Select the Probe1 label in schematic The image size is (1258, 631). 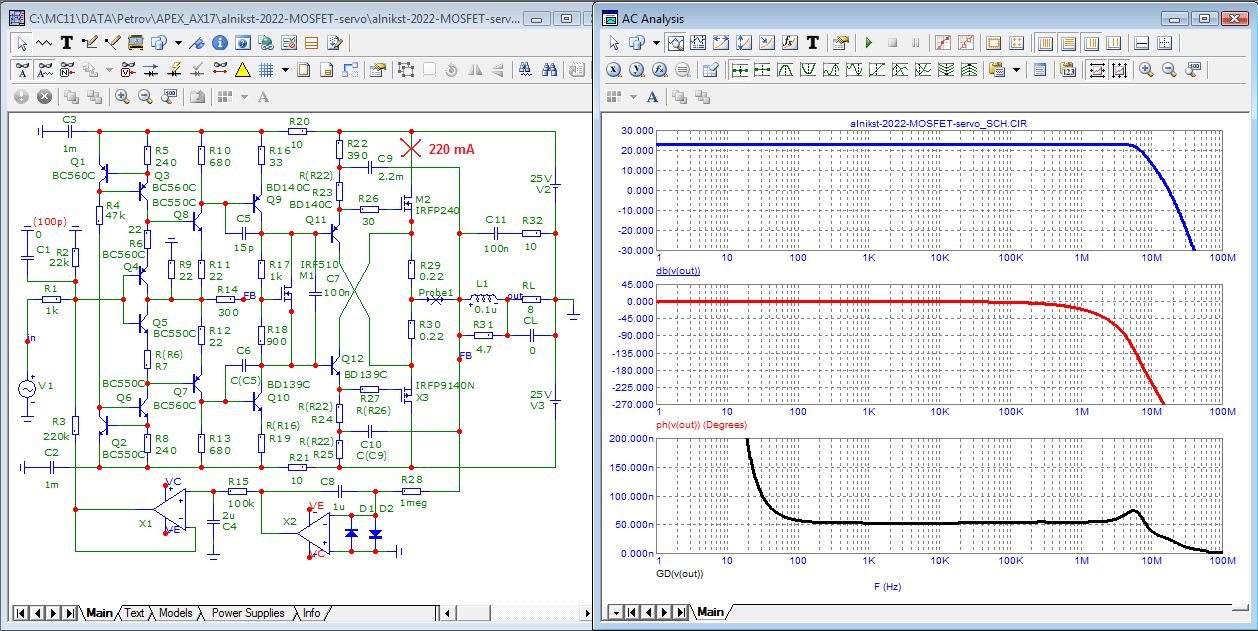436,292
